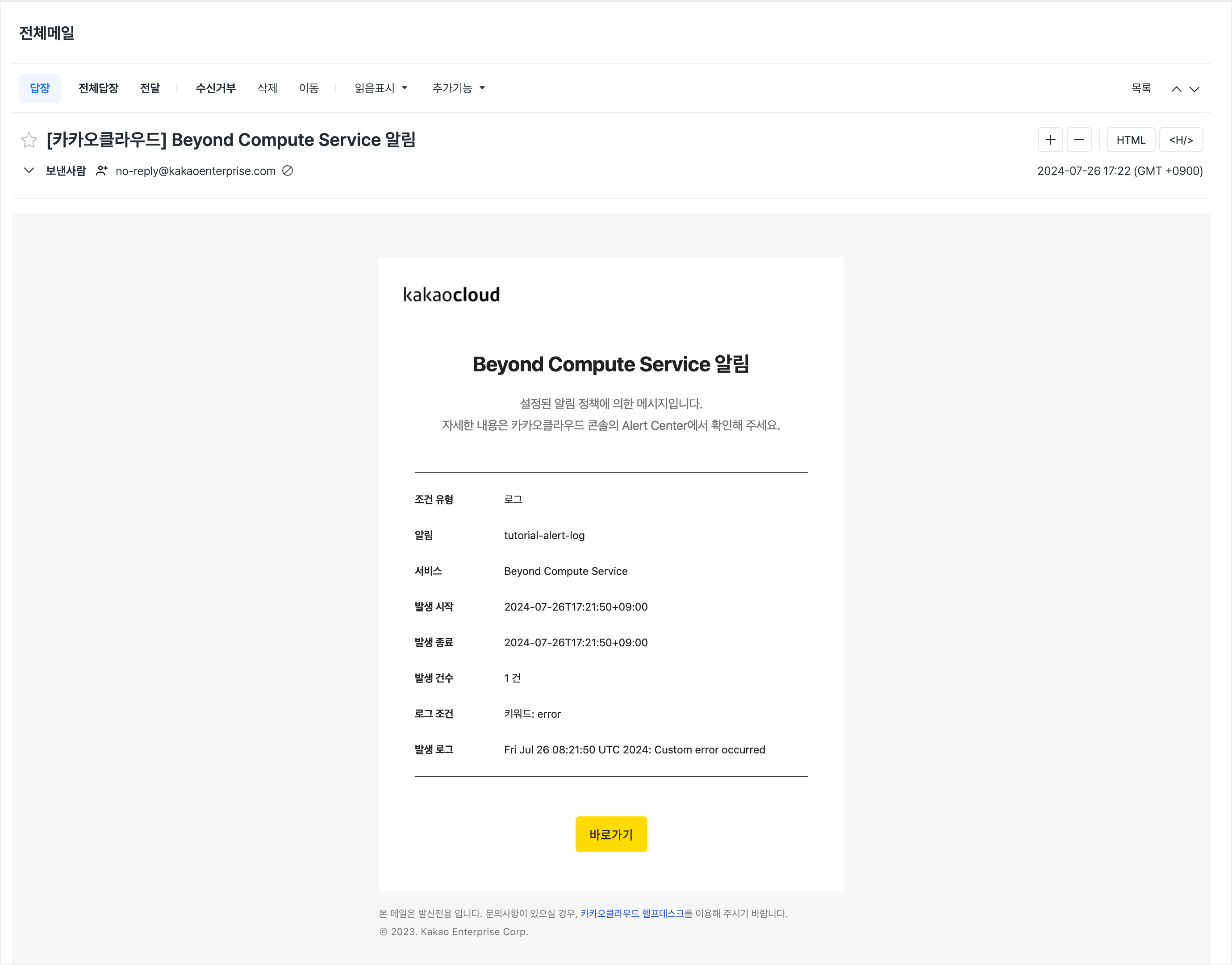Click 전체답장 reply all
Viewport: 1232px width, 965px height.
98,88
